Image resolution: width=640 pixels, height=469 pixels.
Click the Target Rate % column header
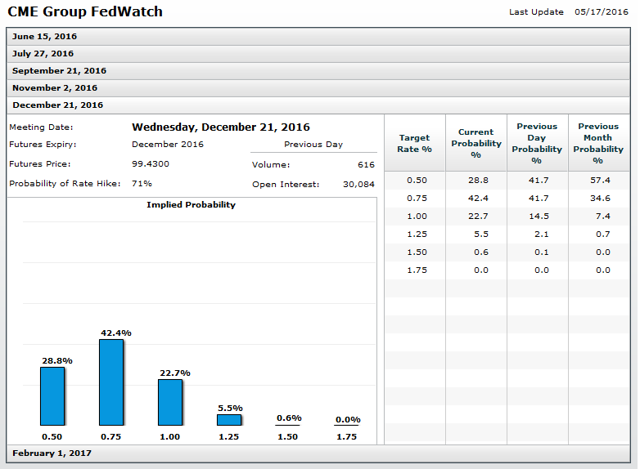pos(415,143)
